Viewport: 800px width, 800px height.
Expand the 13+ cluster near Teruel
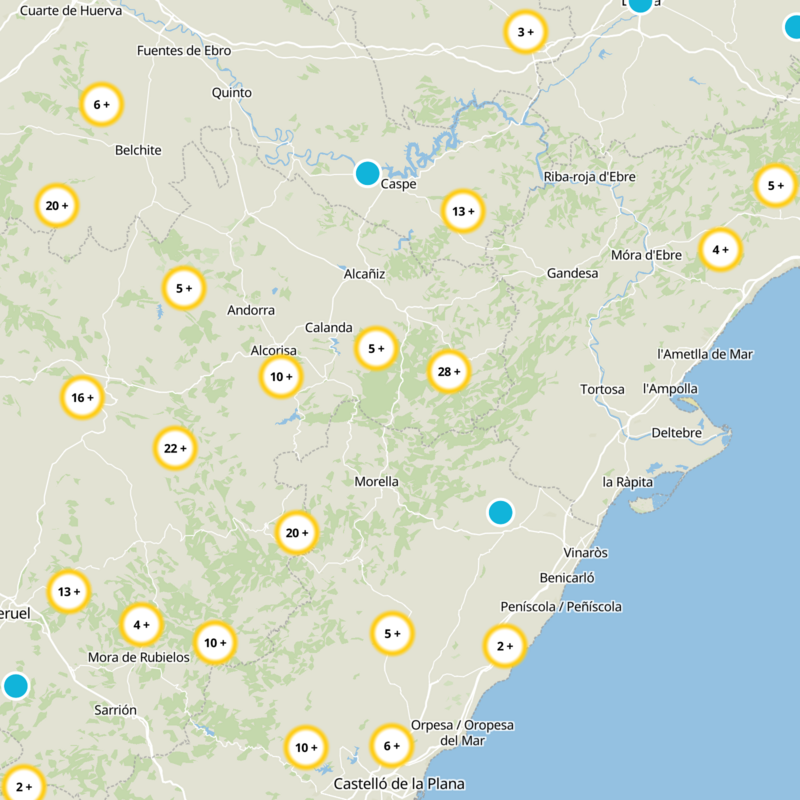pos(69,591)
